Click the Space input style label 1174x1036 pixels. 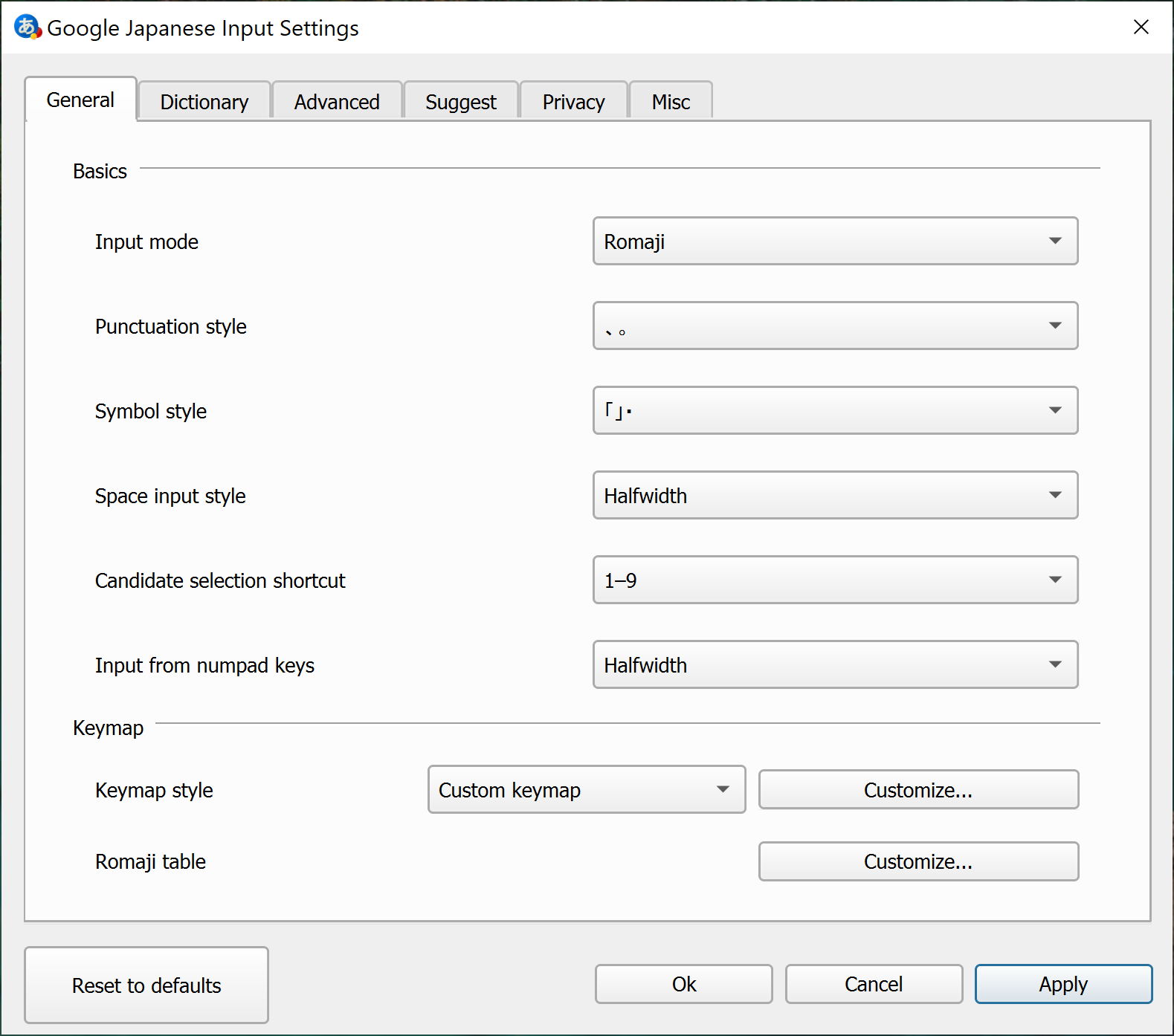pos(170,496)
